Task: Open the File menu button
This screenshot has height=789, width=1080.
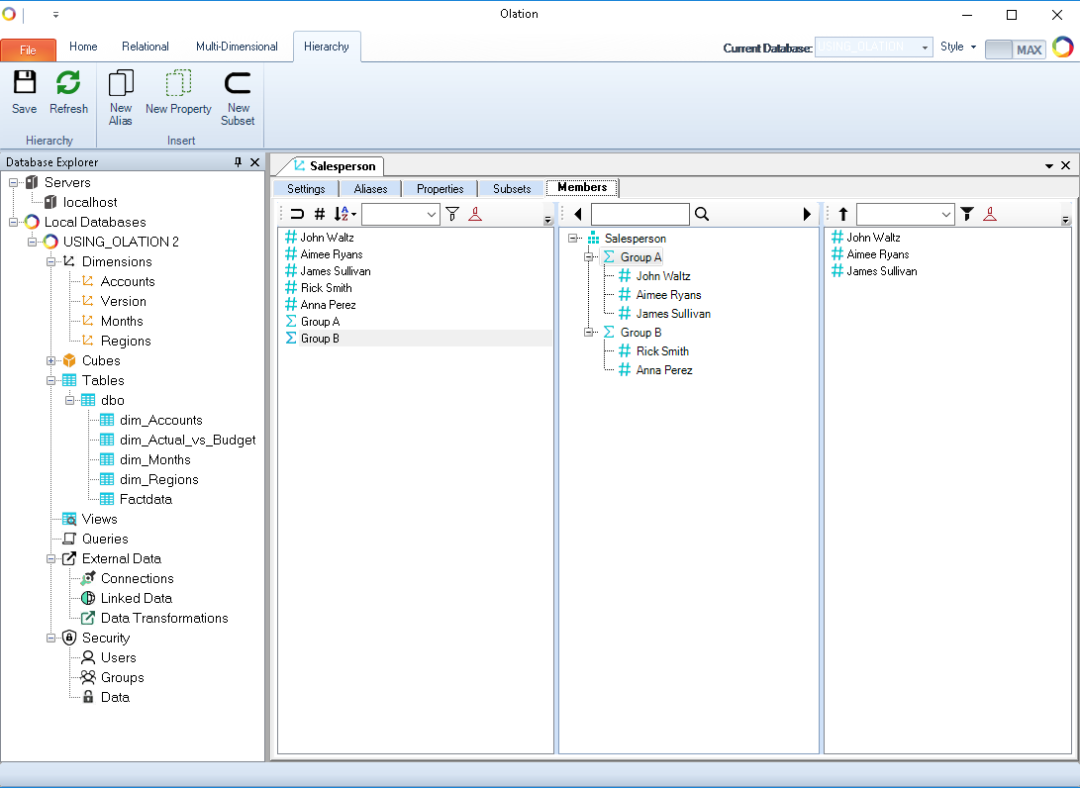Action: [28, 49]
